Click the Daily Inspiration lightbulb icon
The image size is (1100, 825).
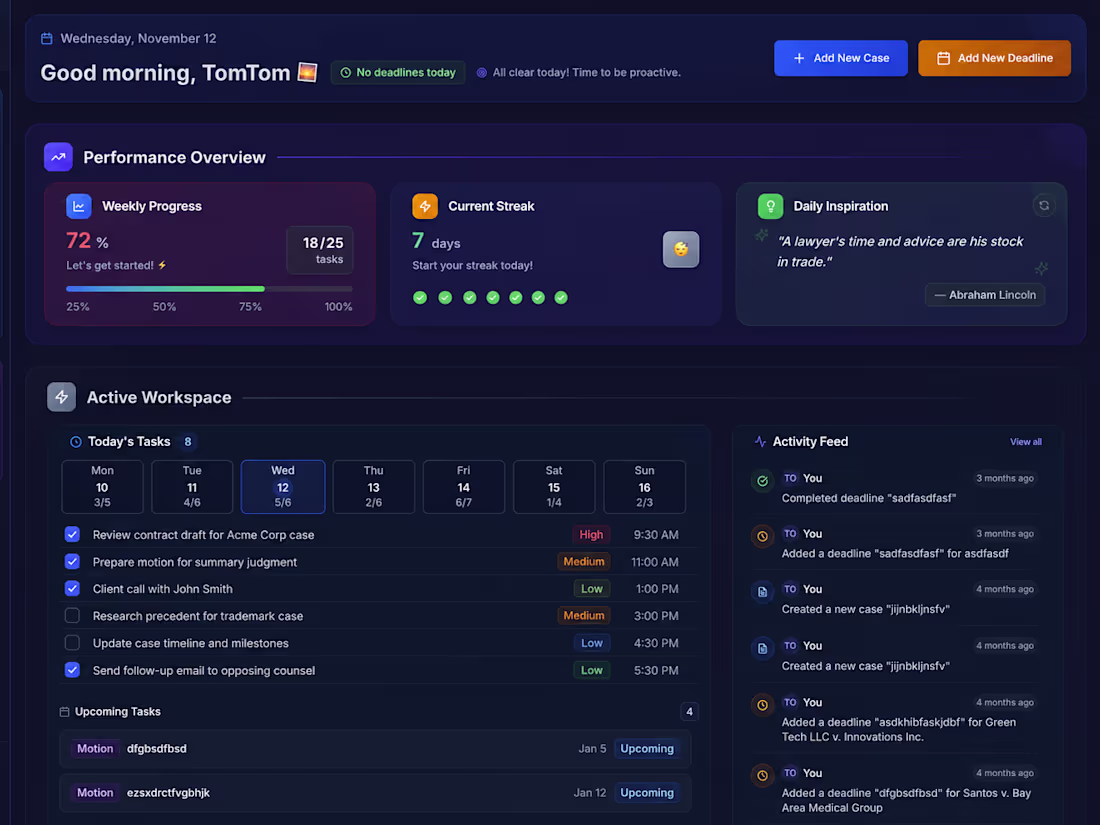[x=770, y=206]
